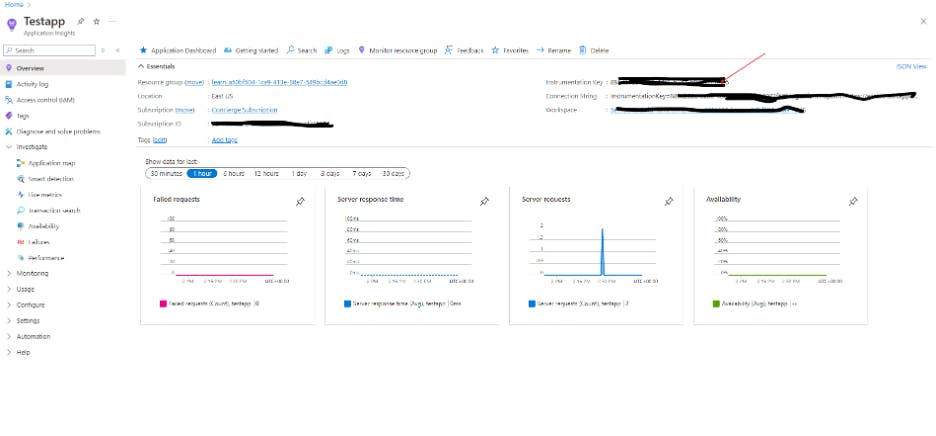Open the Failed requests chart
Screen dimensions: 936x436
click(x=227, y=256)
